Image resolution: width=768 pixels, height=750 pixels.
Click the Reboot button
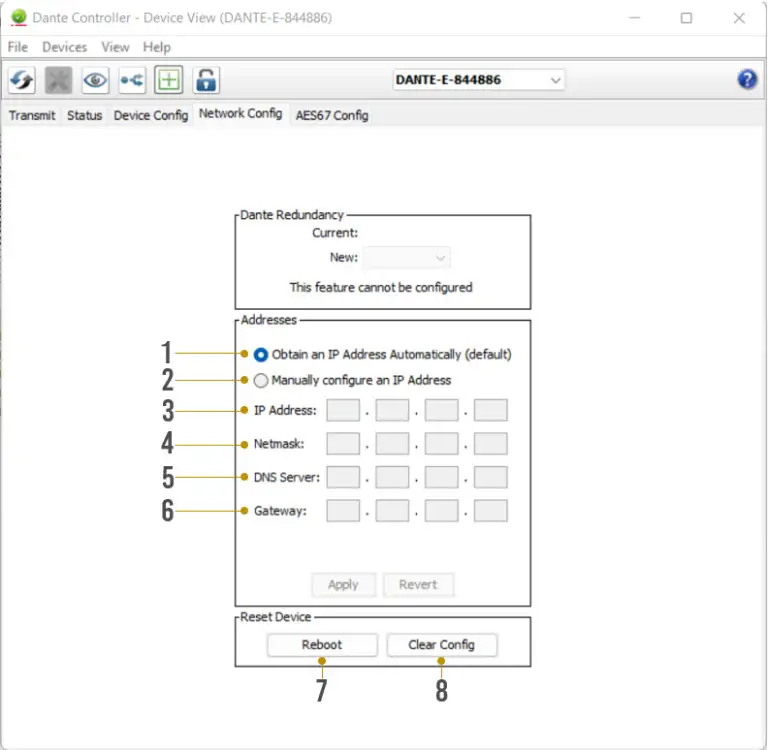coord(322,645)
